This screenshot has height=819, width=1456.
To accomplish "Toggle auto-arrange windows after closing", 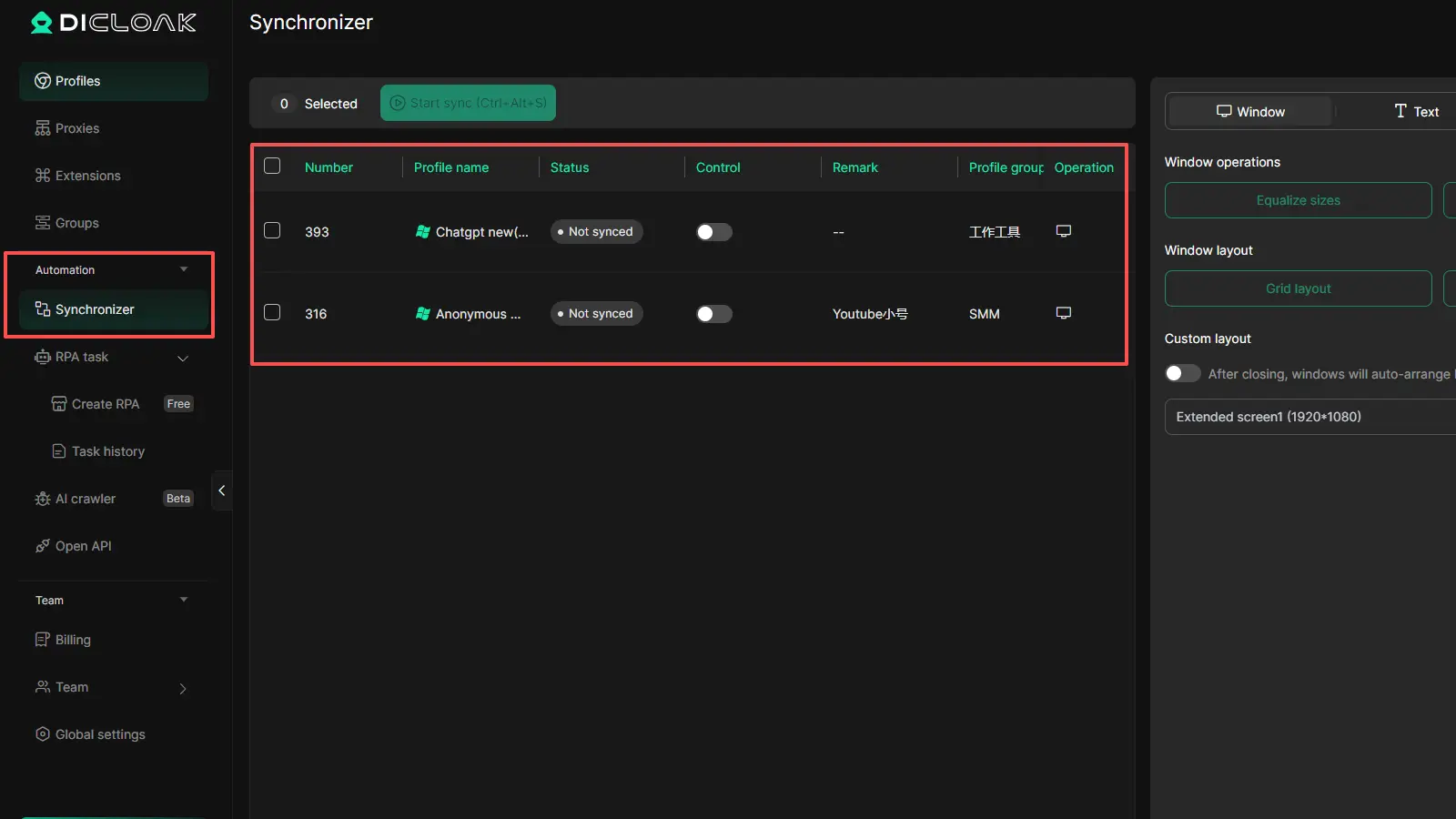I will coord(1182,374).
